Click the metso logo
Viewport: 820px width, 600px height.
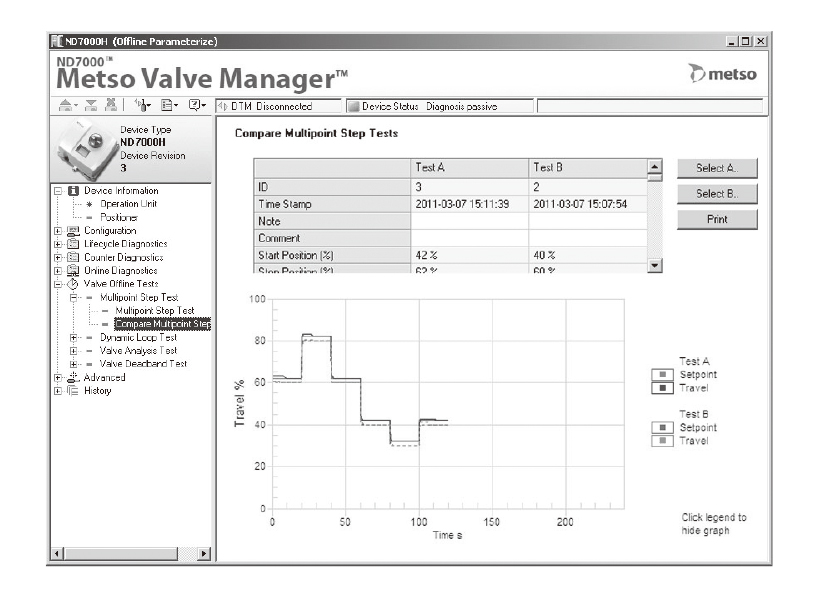[722, 74]
